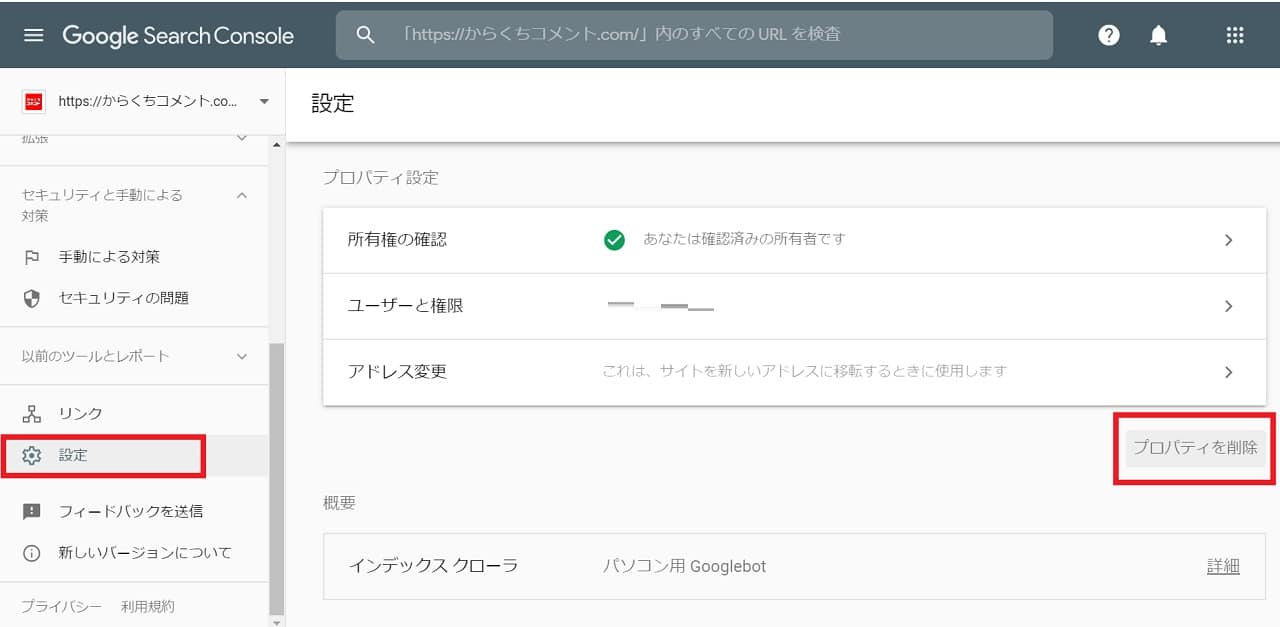This screenshot has height=627, width=1280.
Task: Click the help question mark icon
Action: [1108, 35]
